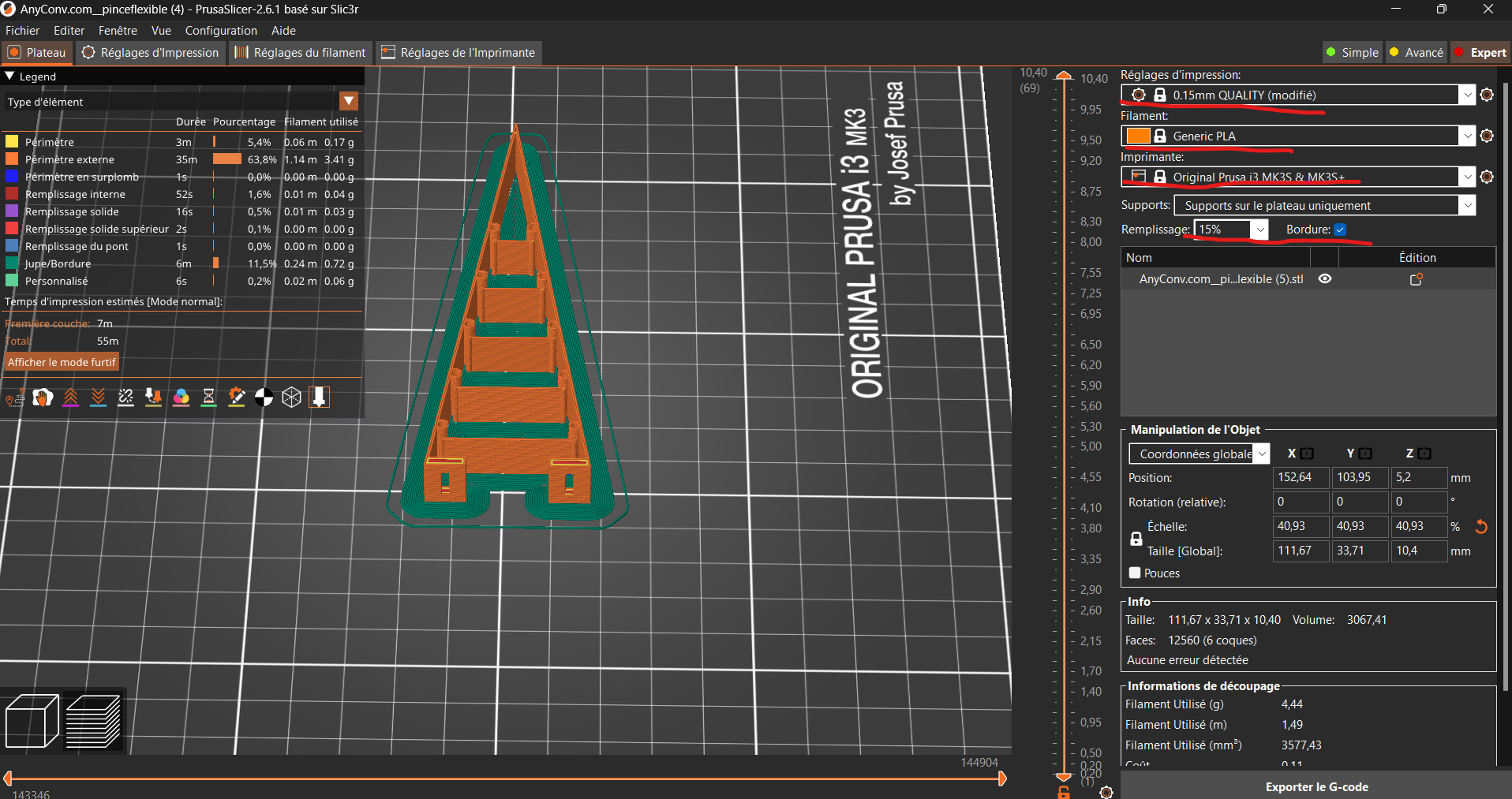
Task: Toggle visibility eye for AnyConv STL object
Action: (x=1325, y=278)
